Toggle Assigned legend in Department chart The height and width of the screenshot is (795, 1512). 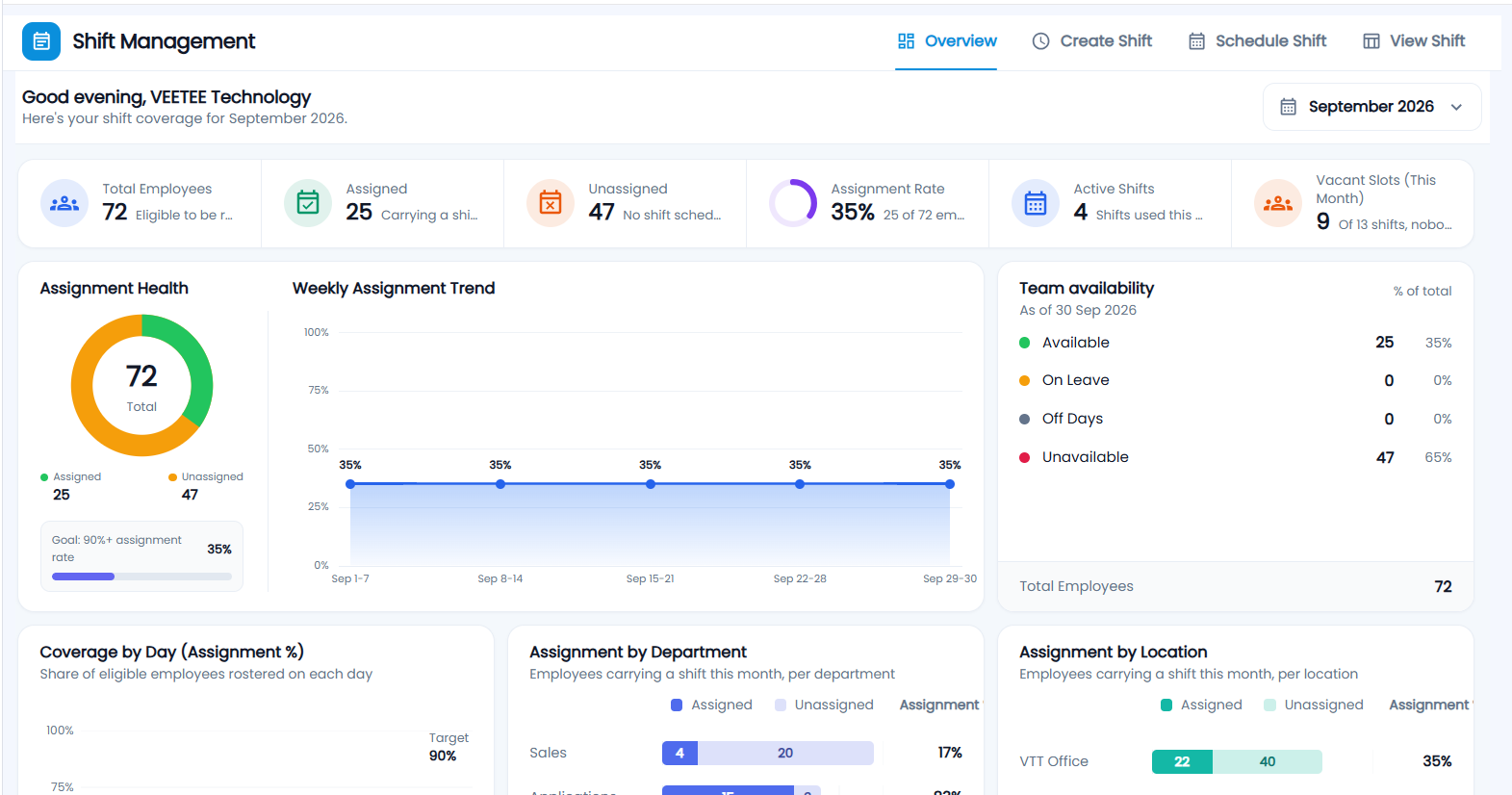711,705
